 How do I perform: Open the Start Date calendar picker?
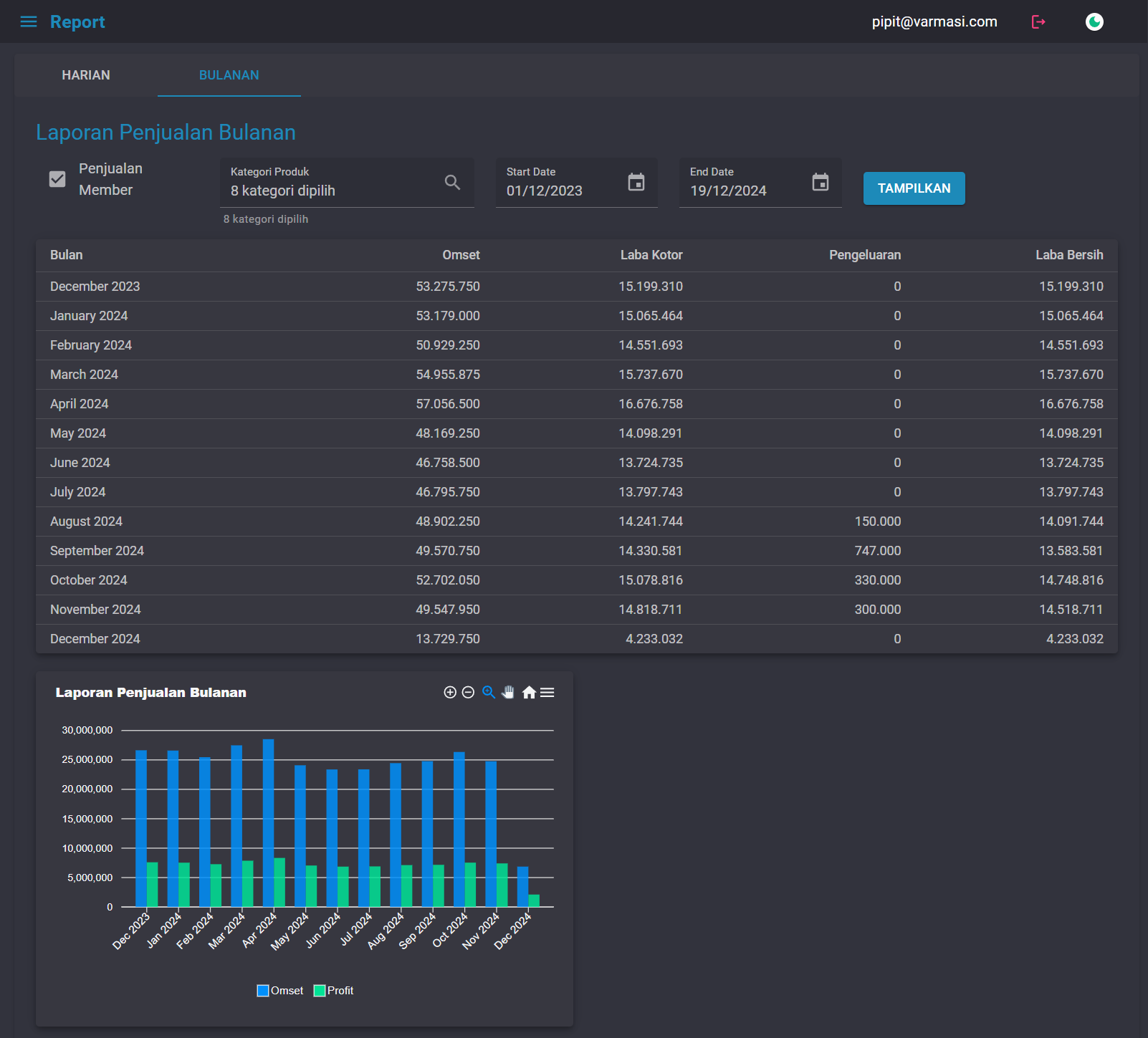tap(636, 182)
